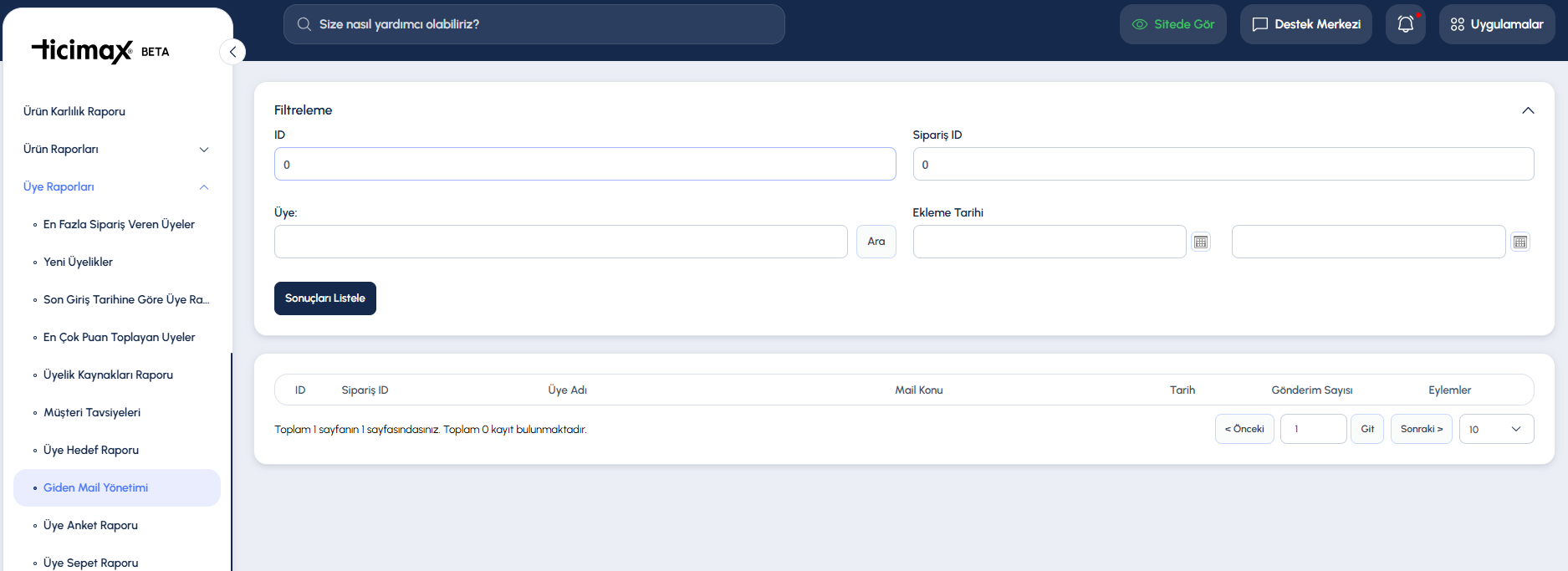Collapse the sidebar with the arrow button
The height and width of the screenshot is (571, 1568).
tap(232, 52)
